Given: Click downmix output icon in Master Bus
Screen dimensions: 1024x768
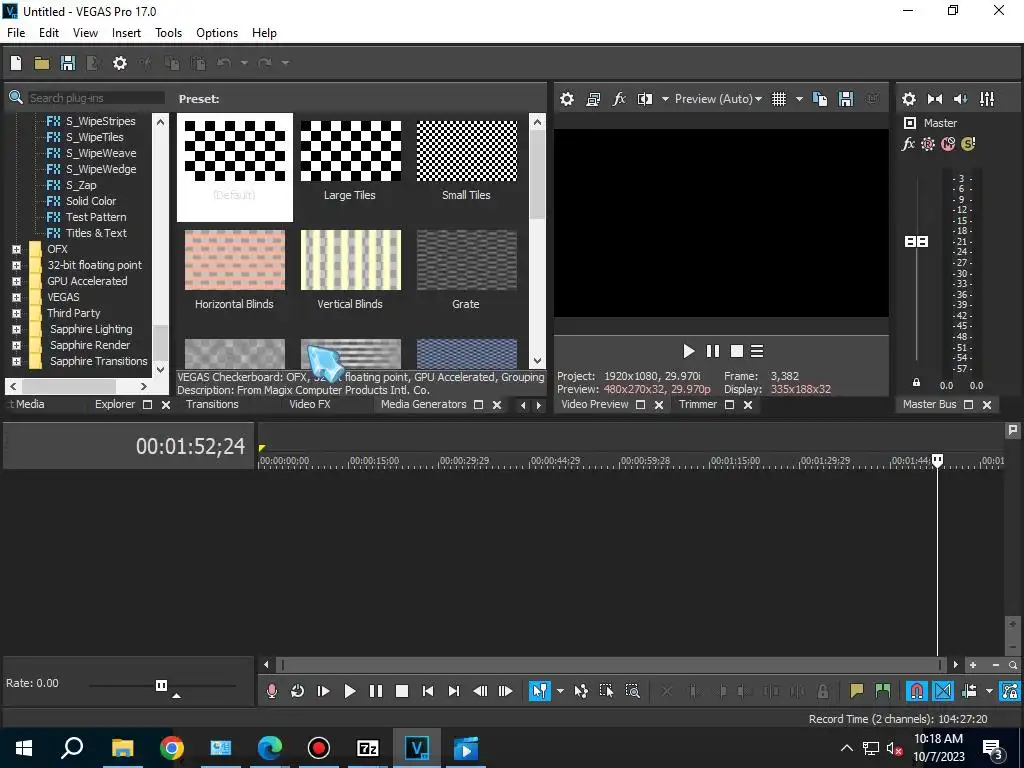Looking at the screenshot, I should tap(935, 99).
